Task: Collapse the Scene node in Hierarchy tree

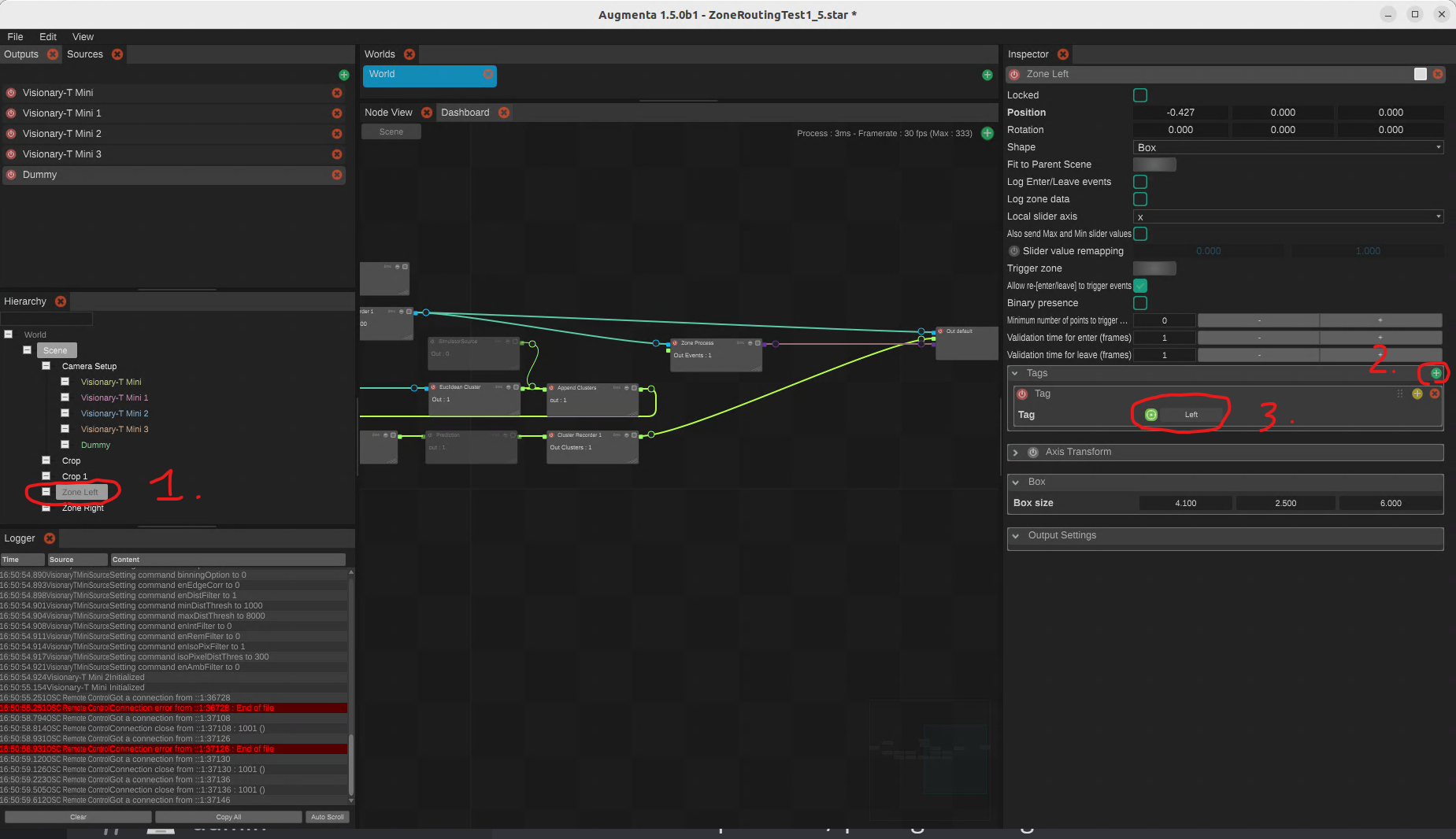Action: pyautogui.click(x=28, y=350)
